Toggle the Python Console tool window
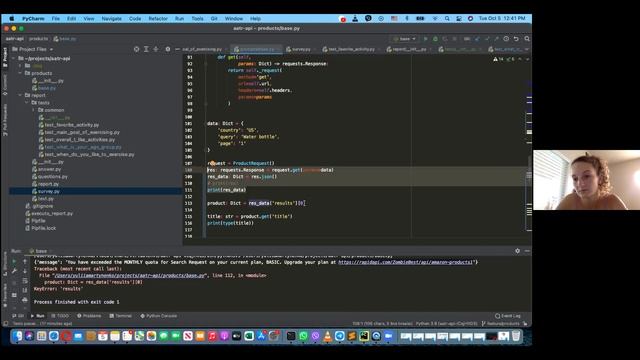640x360 pixels. click(x=159, y=316)
